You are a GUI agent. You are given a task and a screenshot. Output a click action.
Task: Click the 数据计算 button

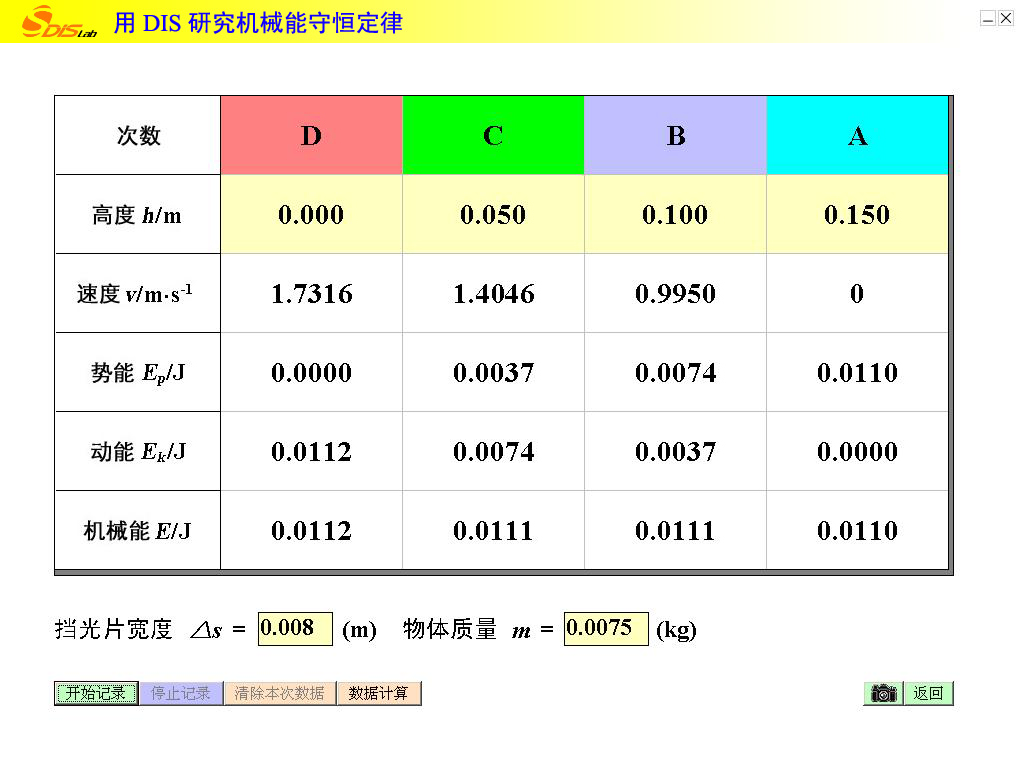pyautogui.click(x=378, y=693)
